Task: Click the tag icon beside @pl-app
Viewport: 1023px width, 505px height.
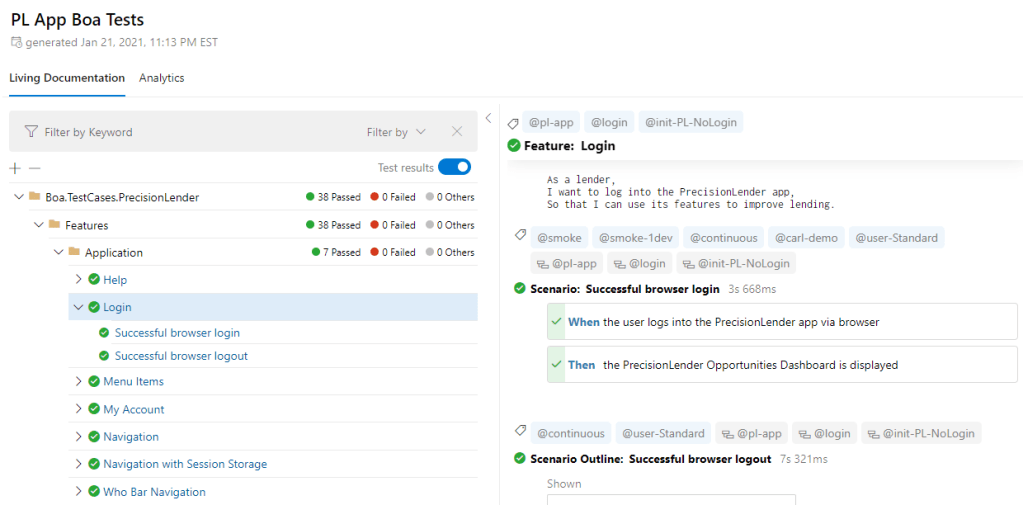Action: click(x=514, y=123)
